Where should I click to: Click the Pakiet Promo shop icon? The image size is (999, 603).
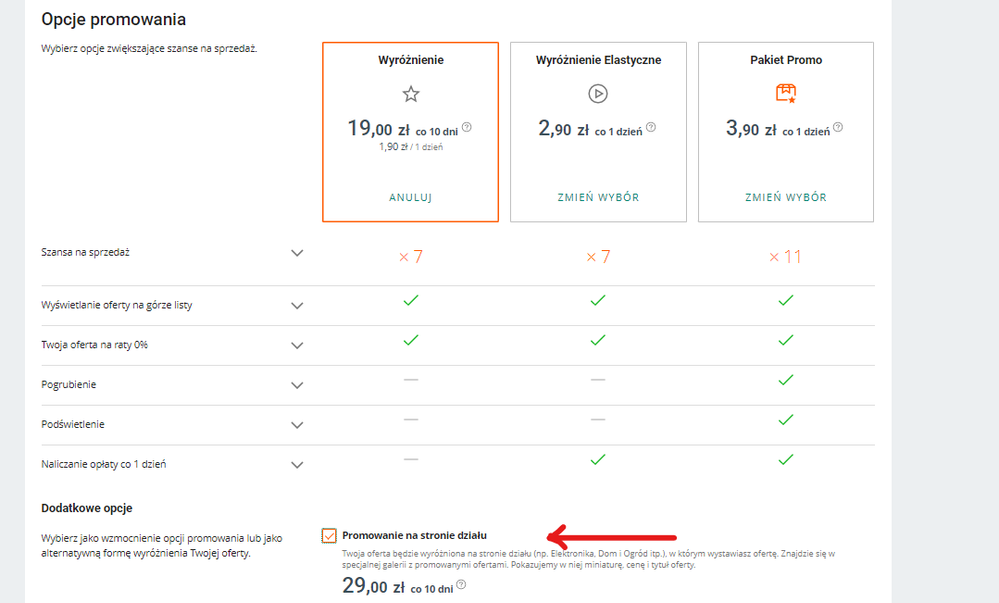[x=786, y=94]
